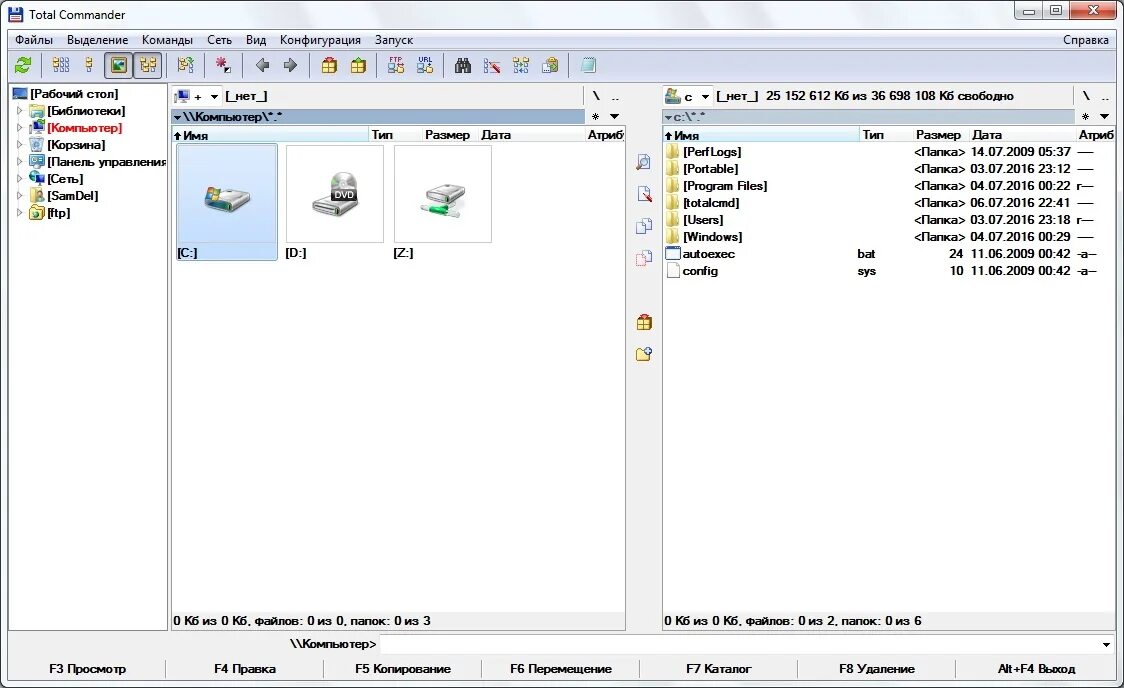Click the green Reread source toolbar icon
The image size is (1124, 688).
click(x=23, y=65)
